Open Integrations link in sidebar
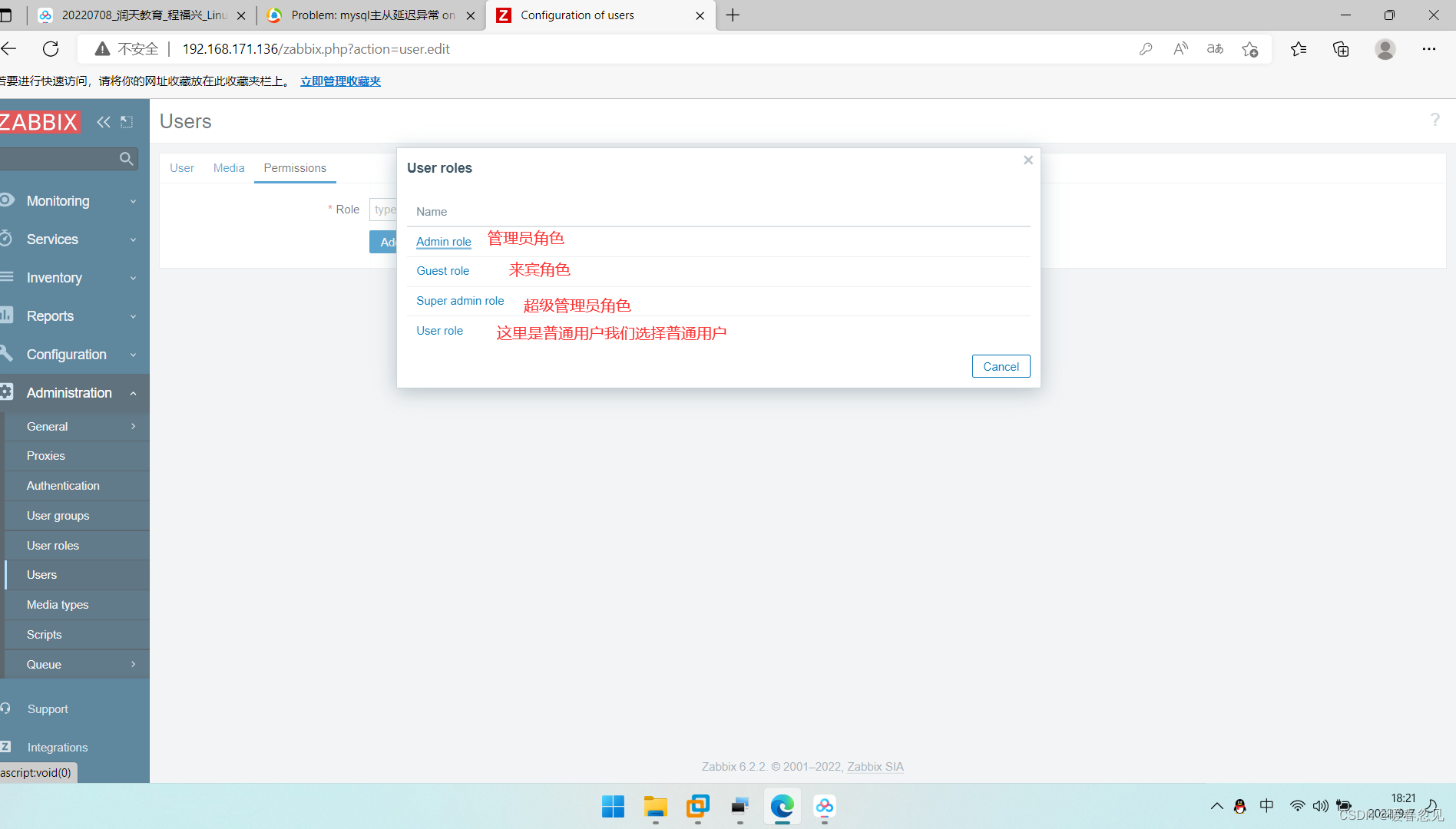1456x829 pixels. pyautogui.click(x=58, y=748)
